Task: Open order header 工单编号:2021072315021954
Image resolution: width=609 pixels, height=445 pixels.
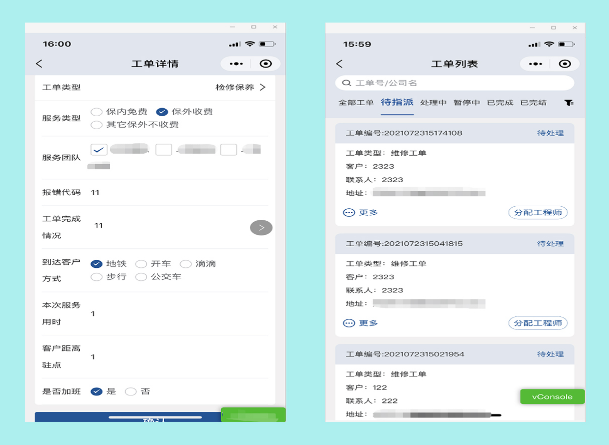Action: point(454,354)
